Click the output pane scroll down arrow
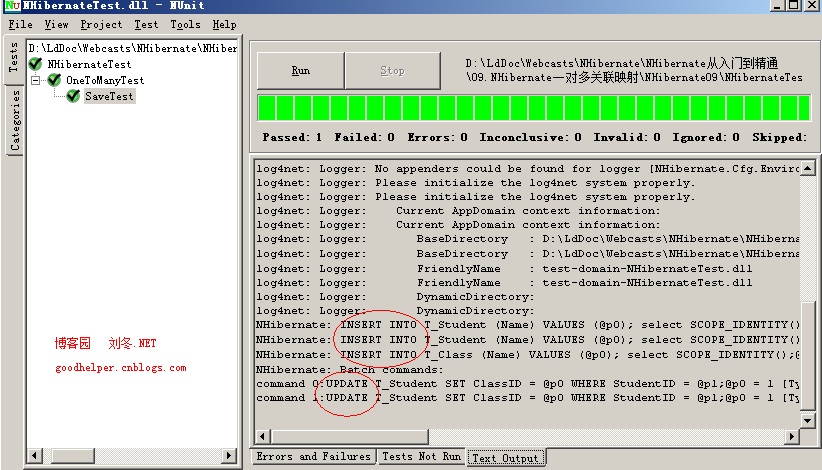 (x=807, y=420)
